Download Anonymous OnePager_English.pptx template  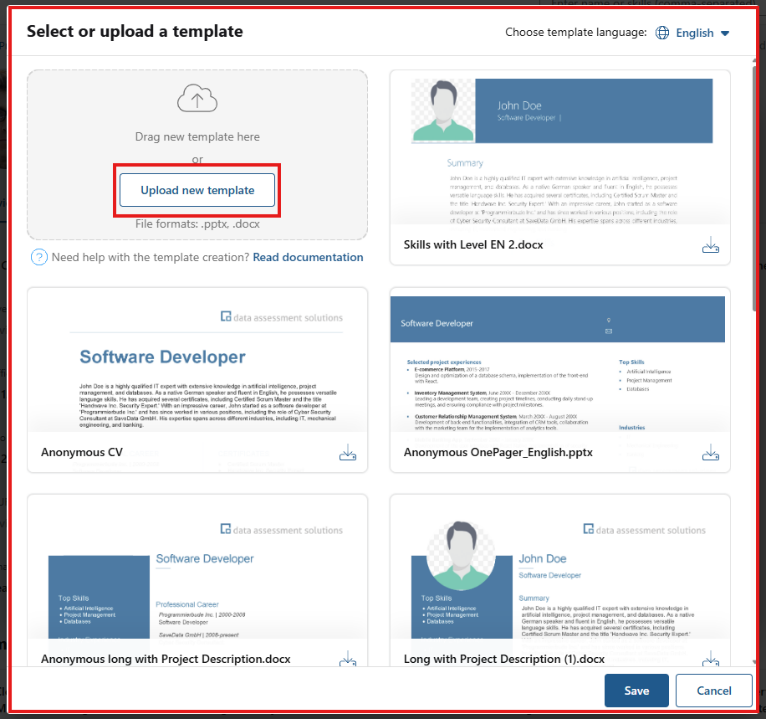(710, 453)
